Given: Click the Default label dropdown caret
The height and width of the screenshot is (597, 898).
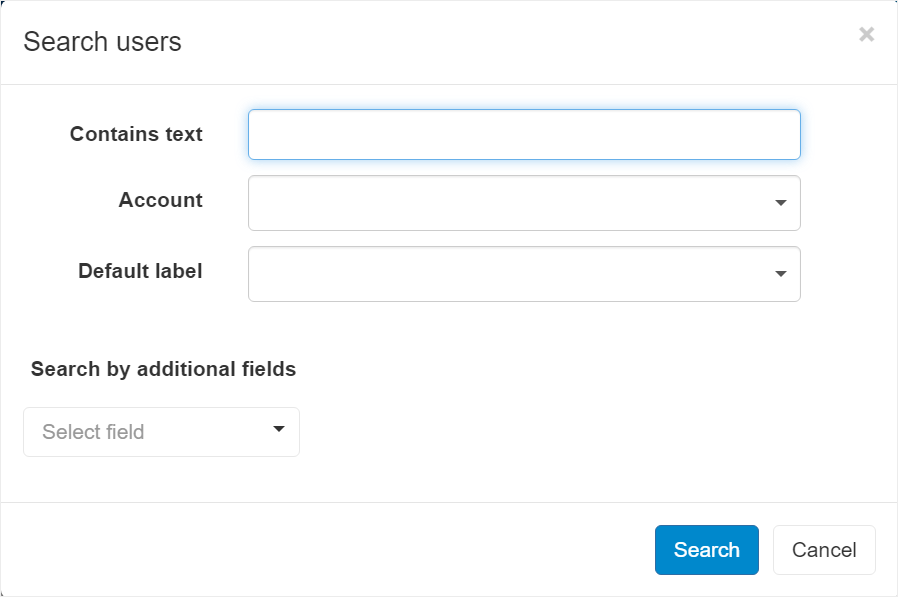Looking at the screenshot, I should (x=780, y=274).
